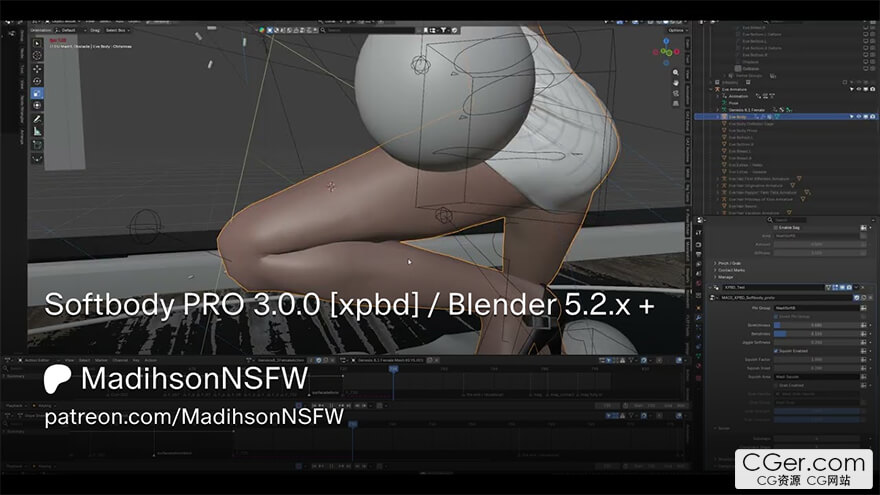The image size is (880, 495).
Task: Select the Cursor tool in viewport toolbar
Action: 37,55
